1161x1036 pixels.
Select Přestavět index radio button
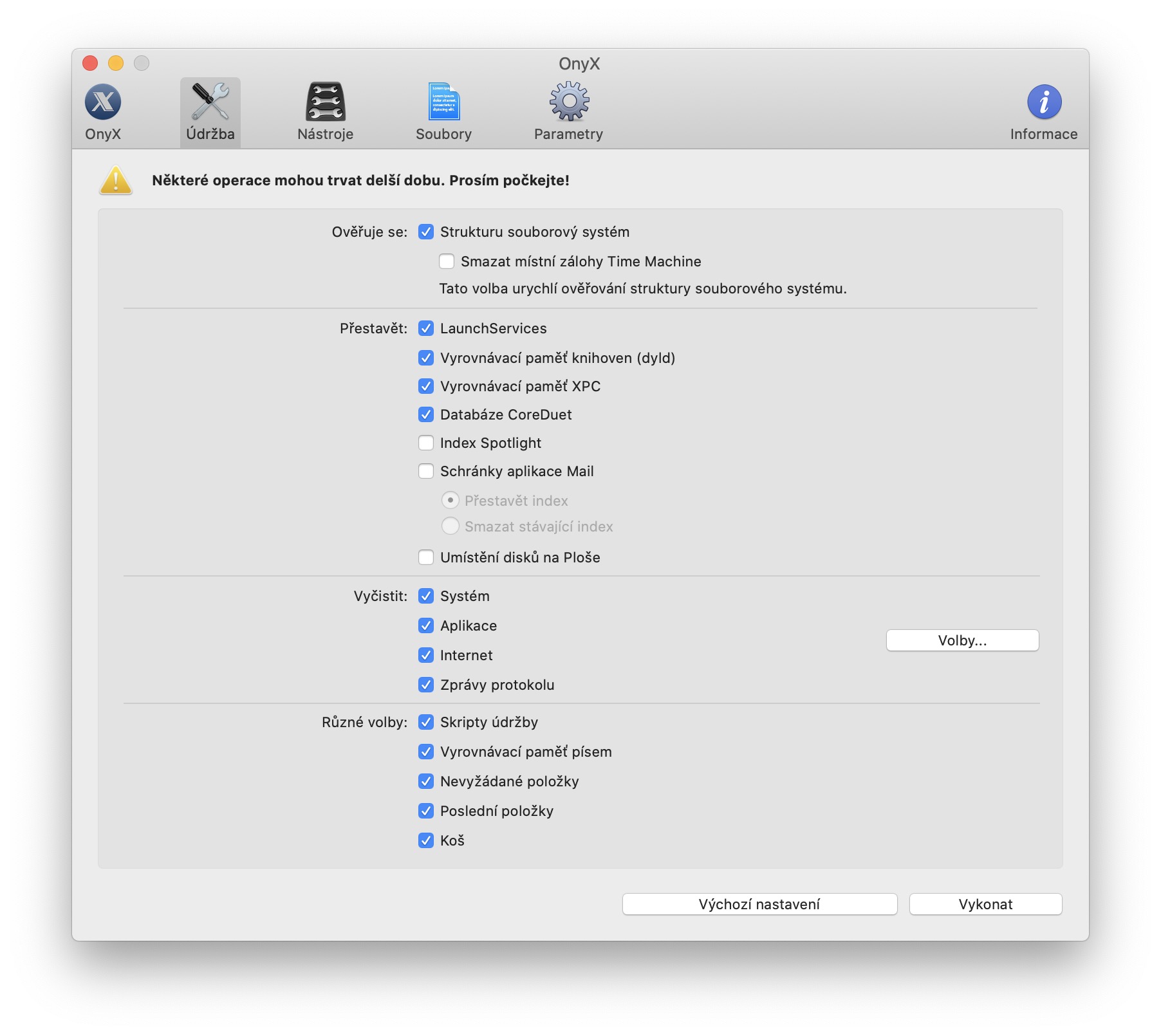pos(450,501)
